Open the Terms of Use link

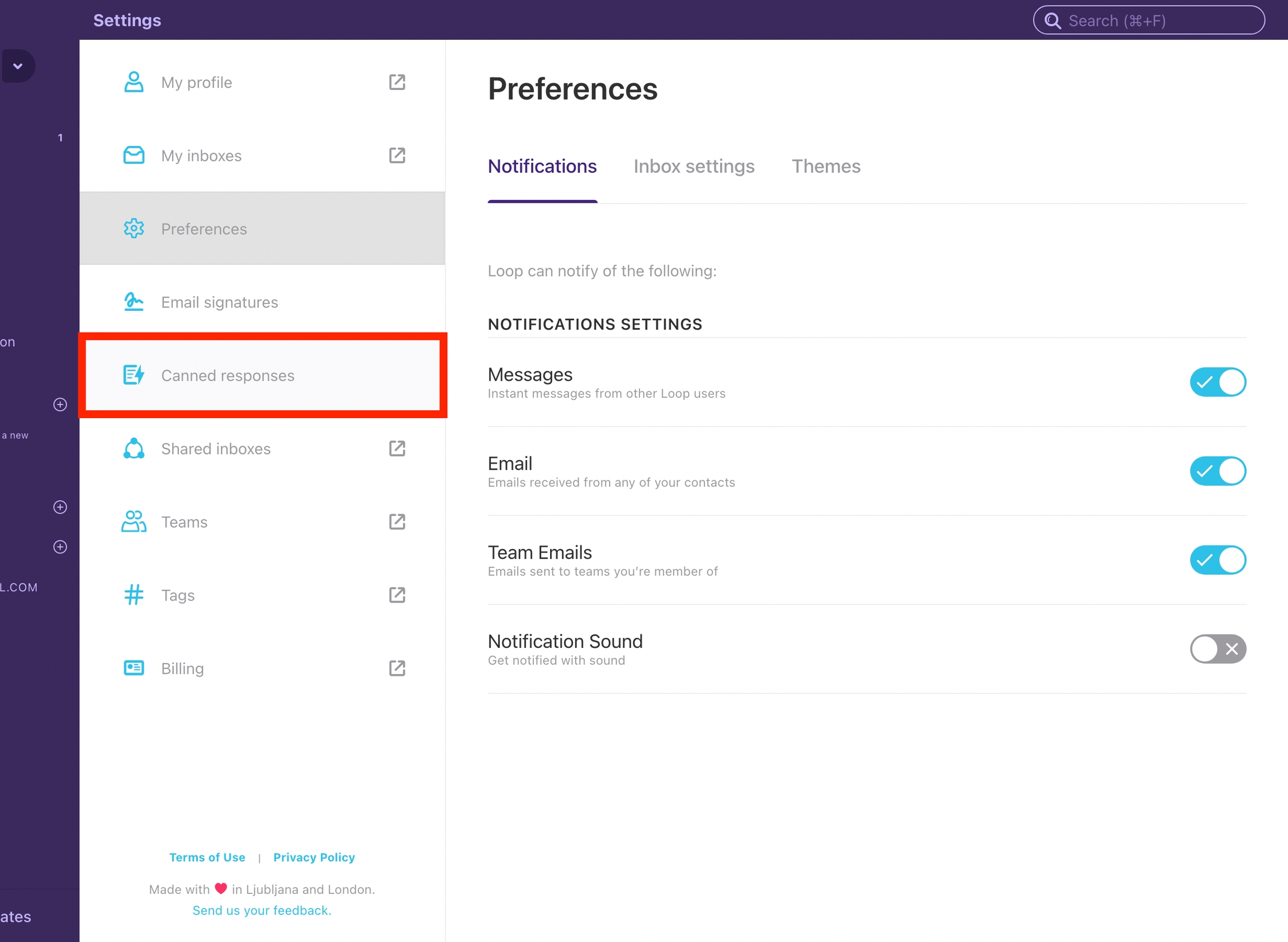click(x=207, y=857)
